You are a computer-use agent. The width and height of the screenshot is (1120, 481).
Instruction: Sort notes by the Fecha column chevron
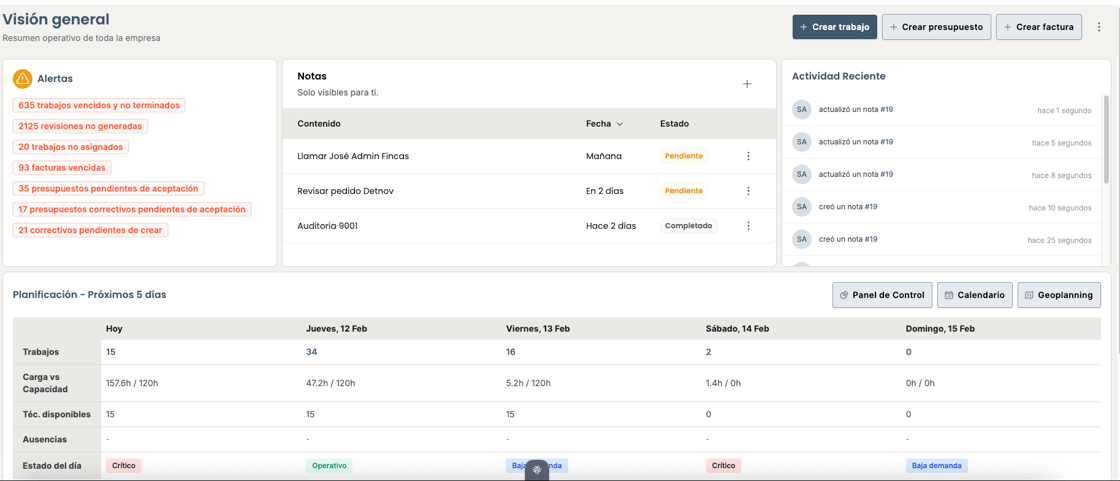click(x=620, y=124)
